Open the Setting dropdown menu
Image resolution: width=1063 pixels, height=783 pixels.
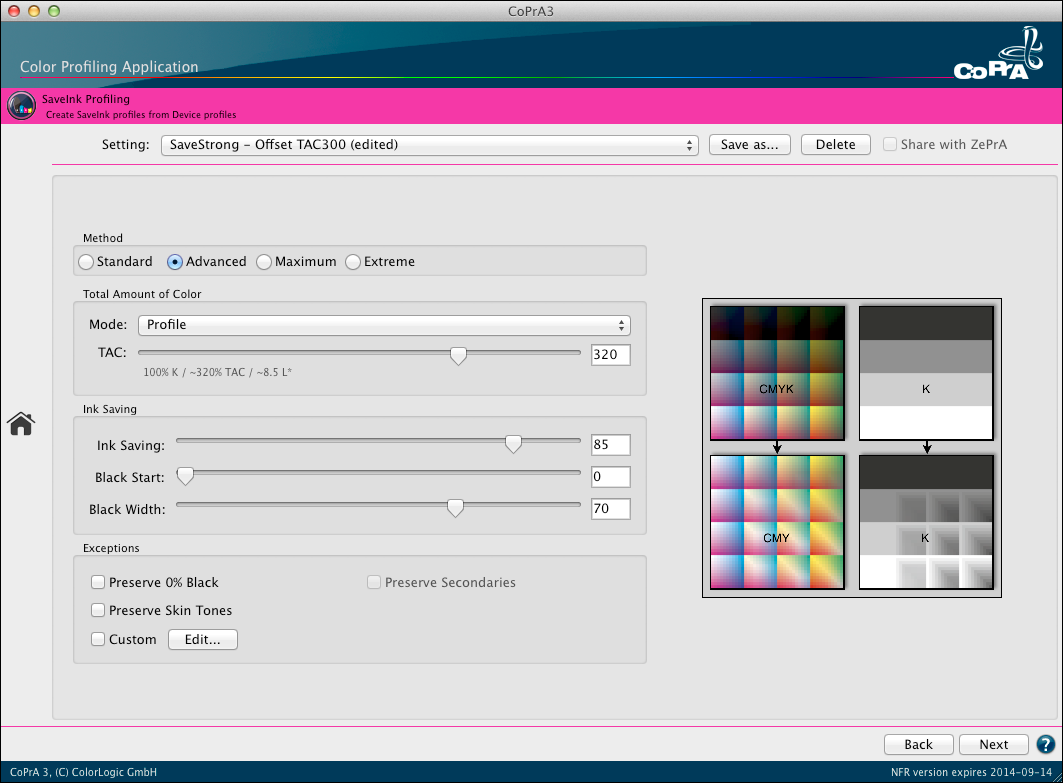(430, 144)
